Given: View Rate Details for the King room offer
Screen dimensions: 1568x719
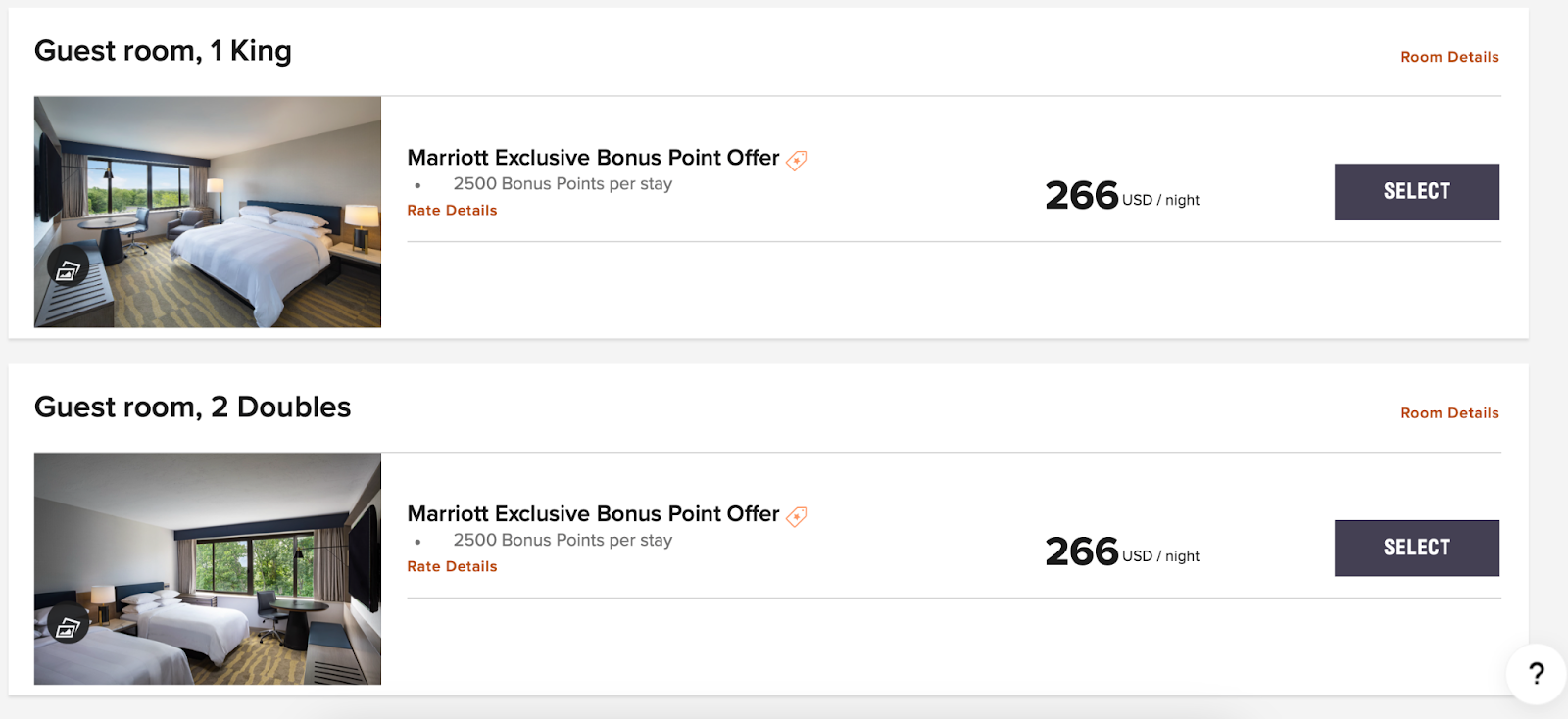Looking at the screenshot, I should [452, 211].
